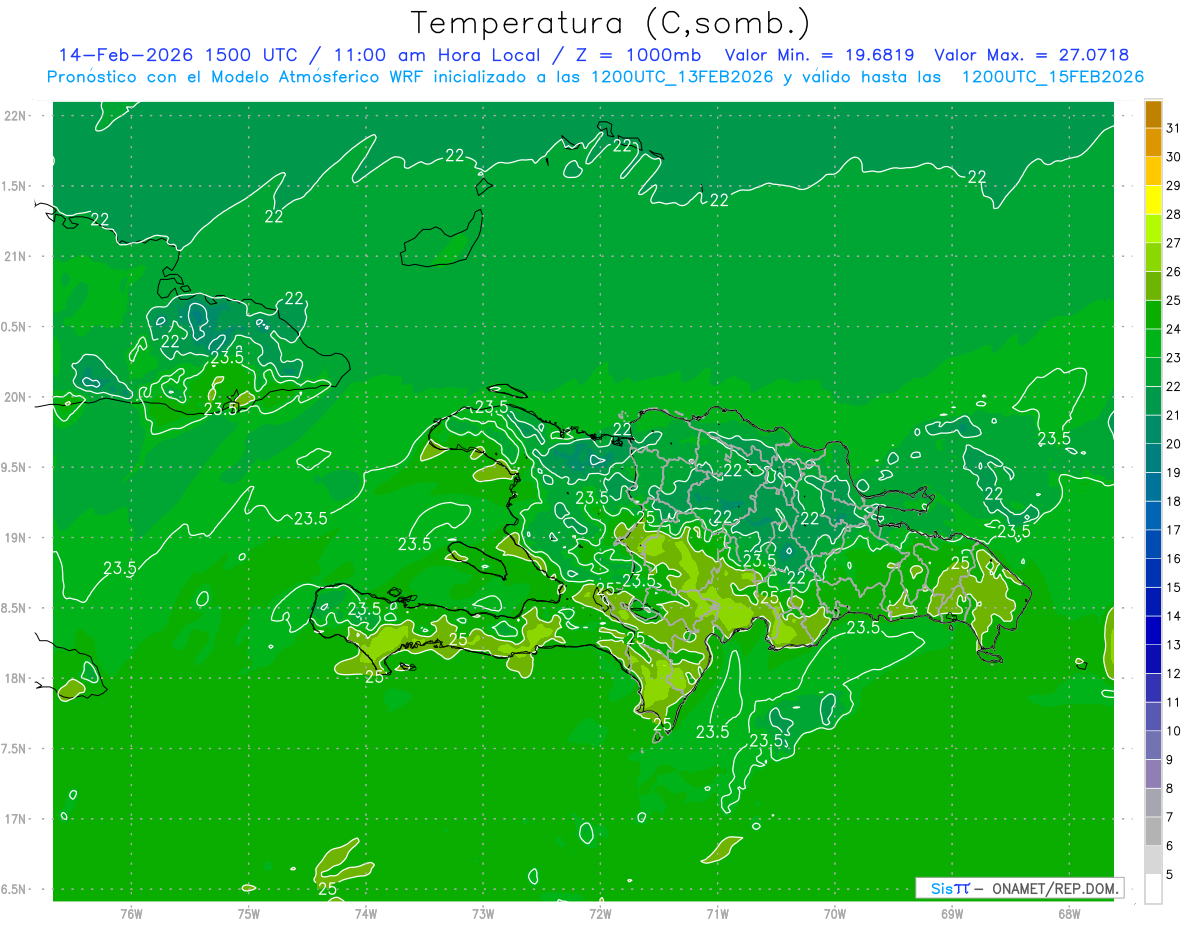This screenshot has width=1200, height=927.
Task: Click the '17N' latitude axis label
Action: [16, 820]
